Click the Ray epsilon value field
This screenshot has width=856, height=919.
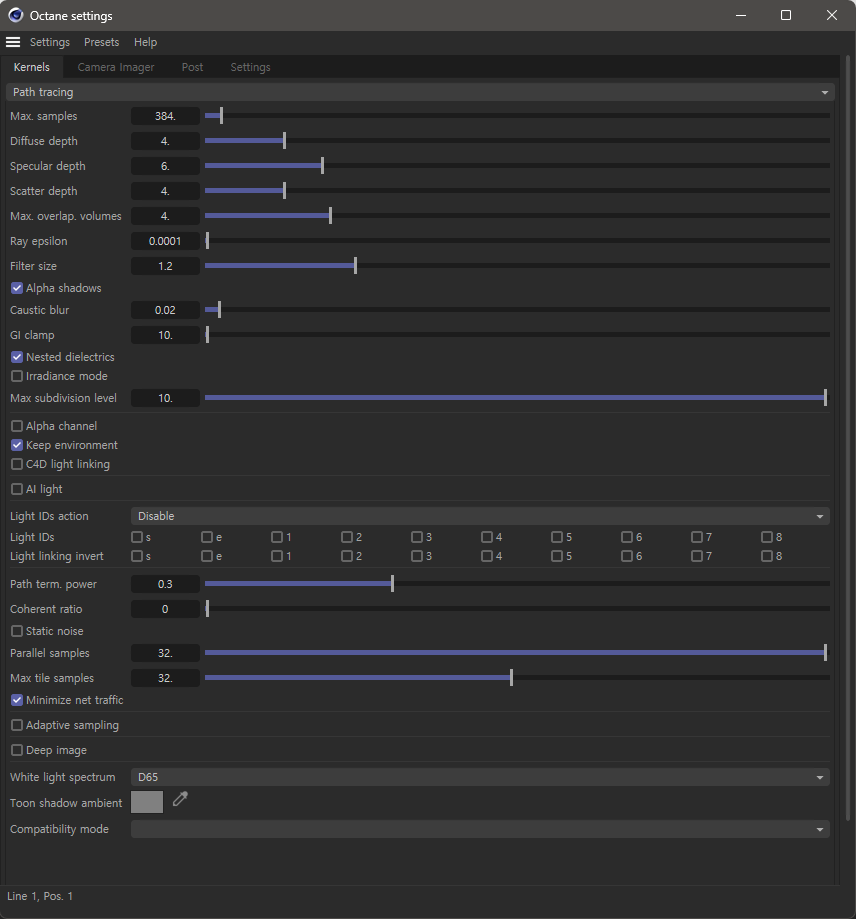coord(165,241)
